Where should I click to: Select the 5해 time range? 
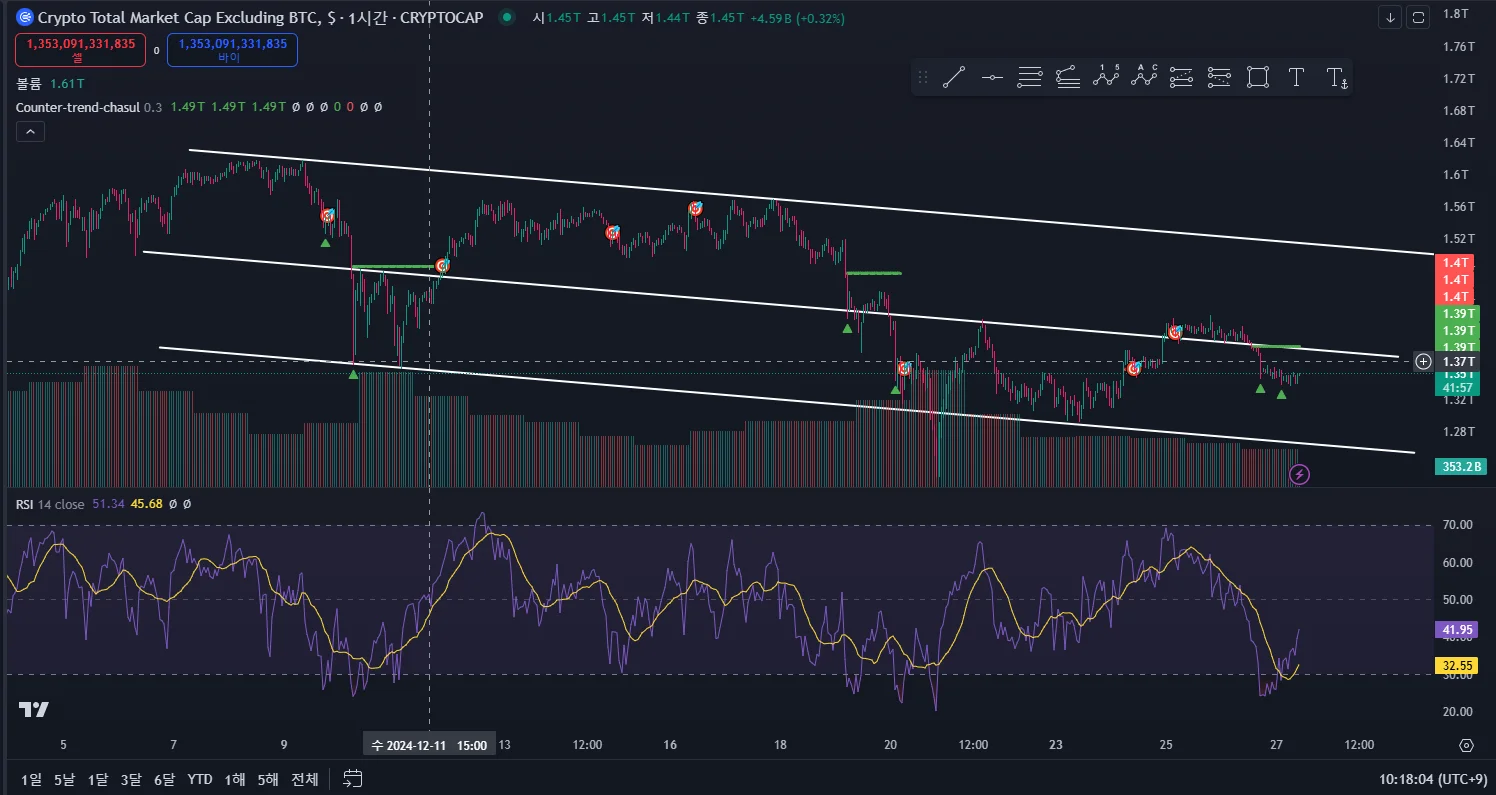(x=268, y=779)
